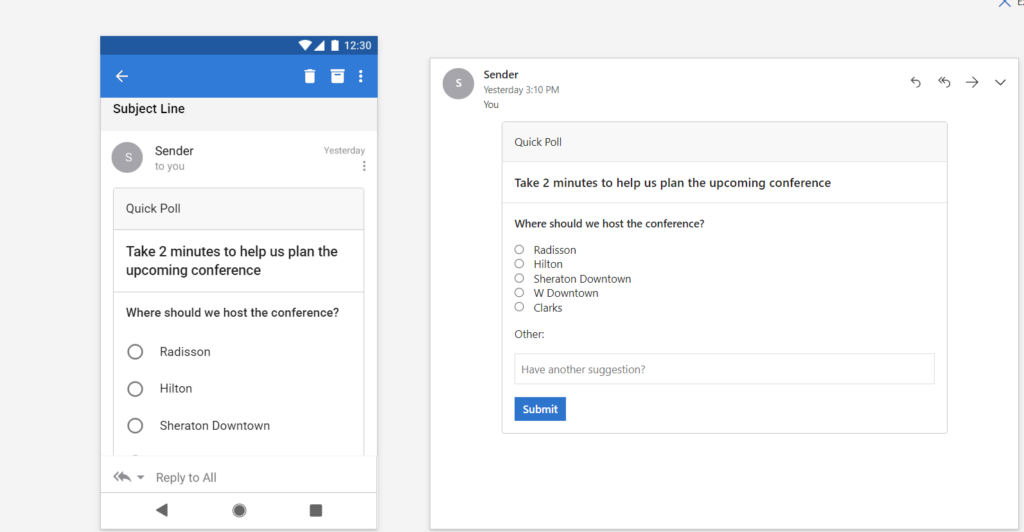Select Hilton radio button on mobile
The width and height of the screenshot is (1024, 532).
135,389
